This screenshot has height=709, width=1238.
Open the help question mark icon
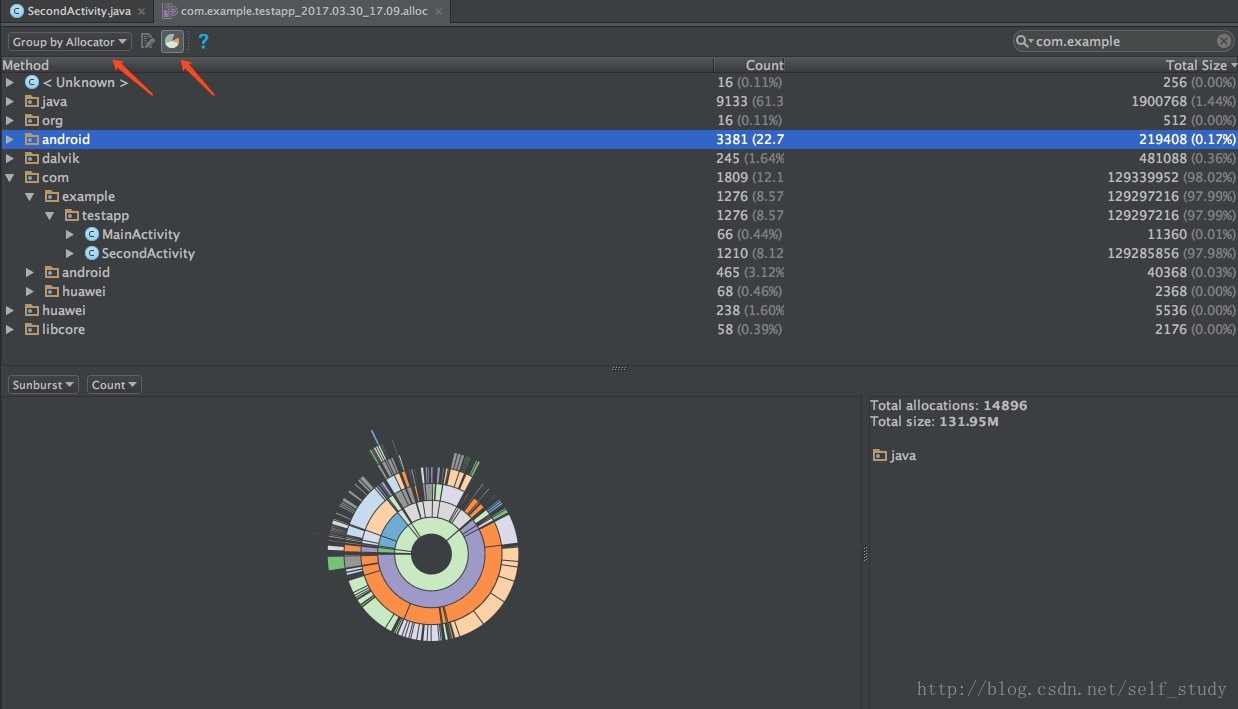point(203,41)
